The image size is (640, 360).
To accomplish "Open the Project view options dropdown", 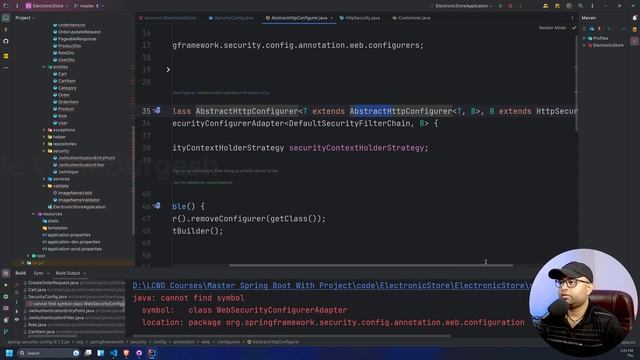I will (25, 18).
